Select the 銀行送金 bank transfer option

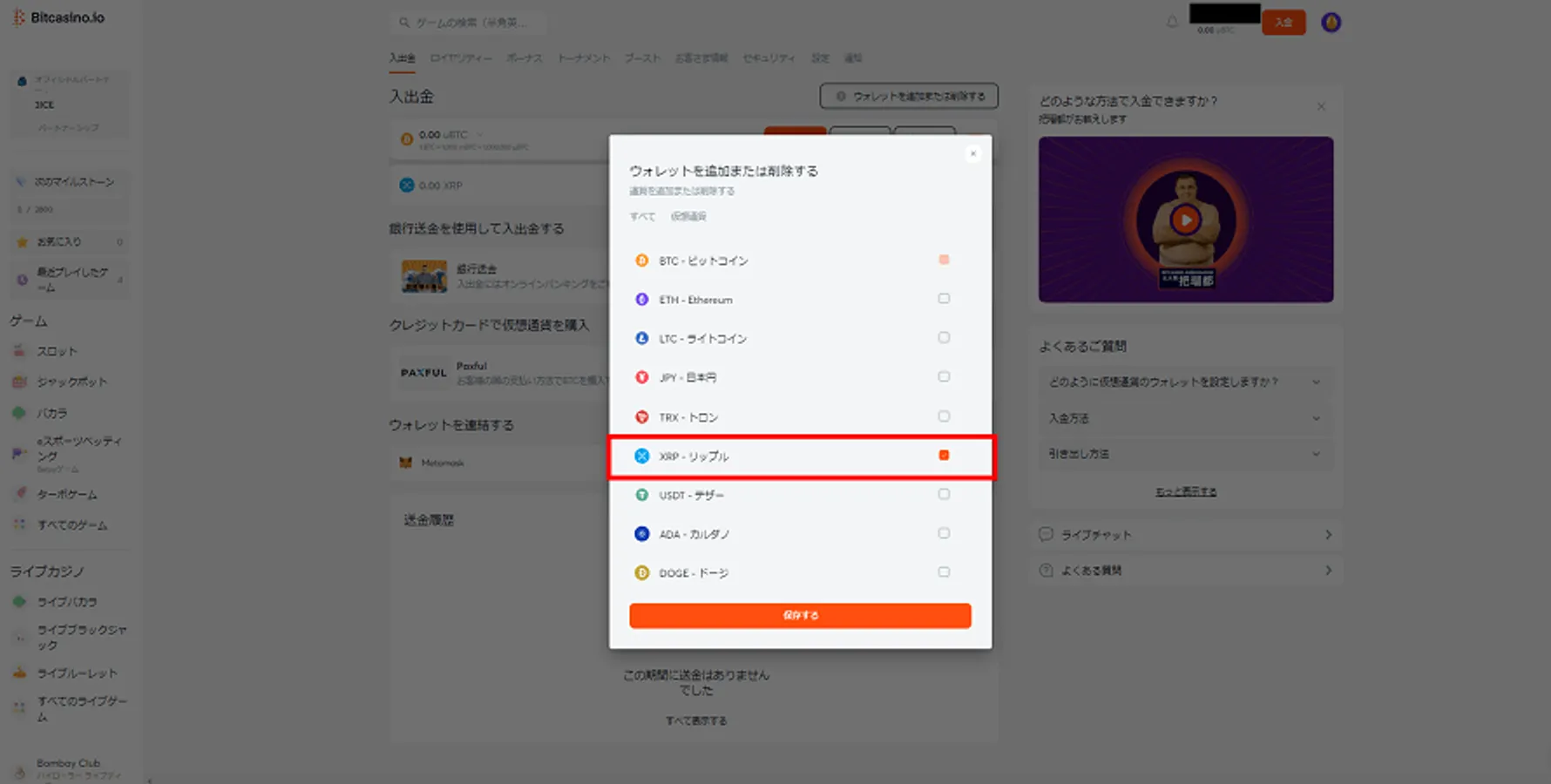(x=501, y=276)
